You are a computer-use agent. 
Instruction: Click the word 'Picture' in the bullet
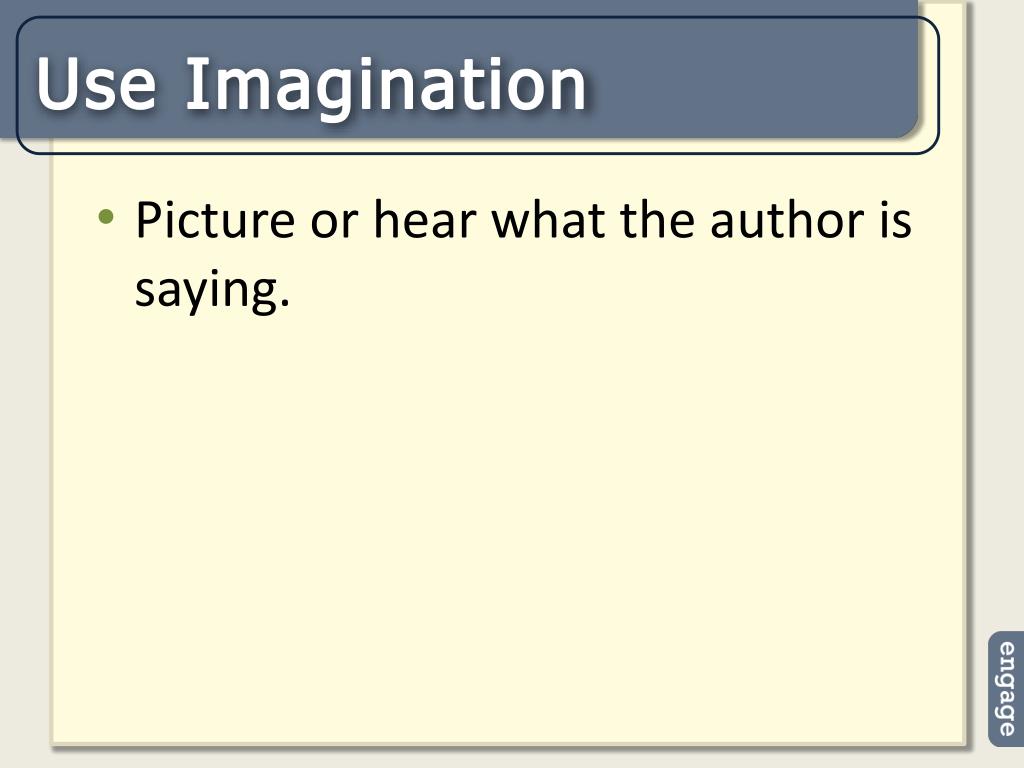click(x=216, y=220)
